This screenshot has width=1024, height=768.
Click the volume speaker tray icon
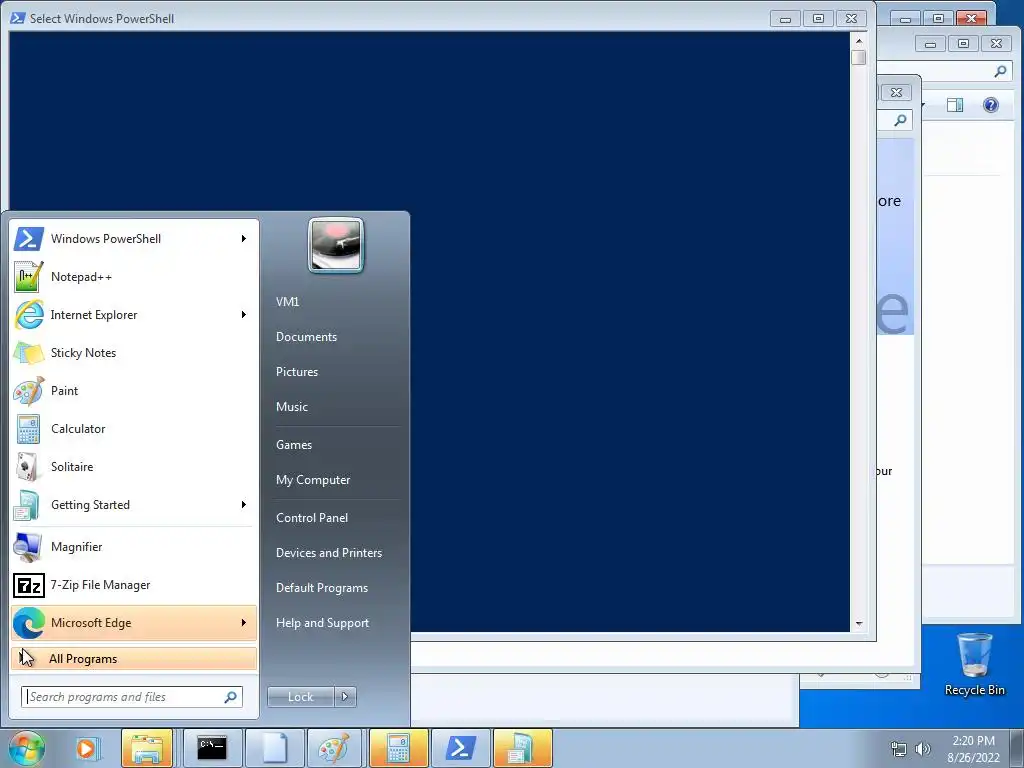(922, 749)
